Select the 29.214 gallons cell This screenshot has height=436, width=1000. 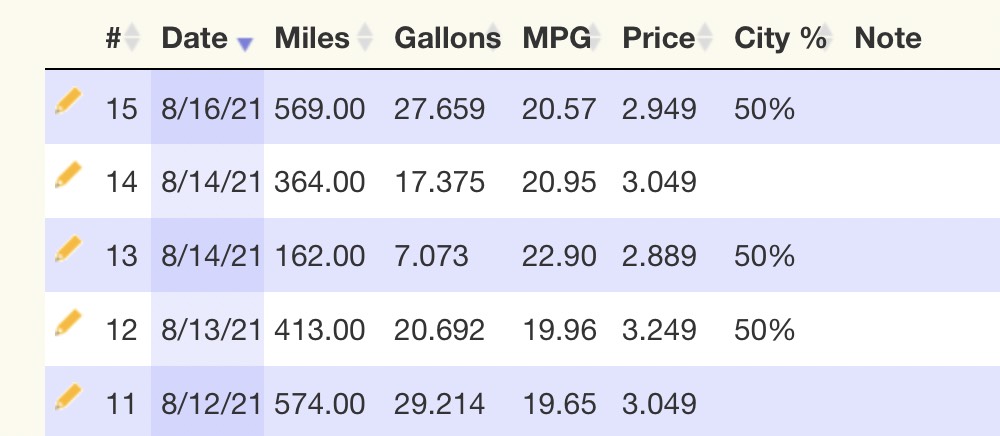tap(439, 405)
